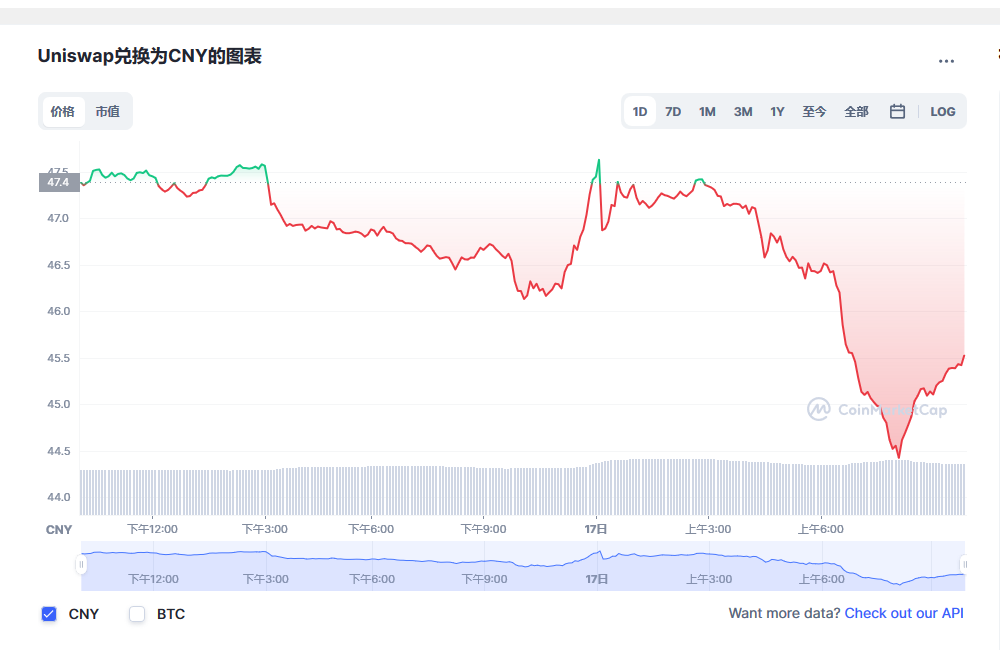Click the 45.0 y-axis value

coord(58,404)
